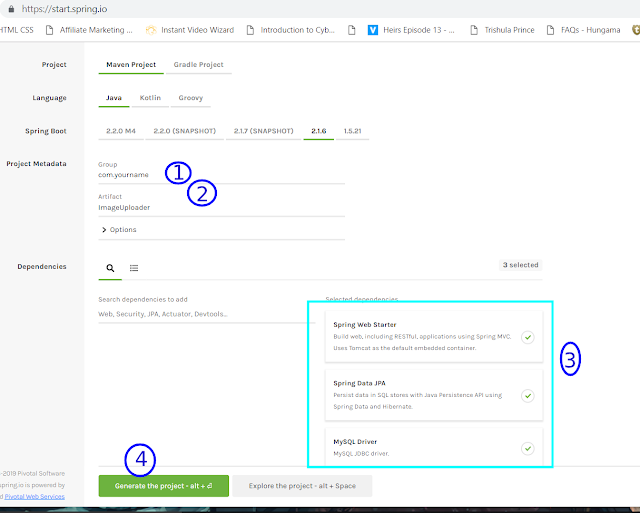This screenshot has width=640, height=513.
Task: Open the untitled page-icon bookmark
Action: pos(351,30)
